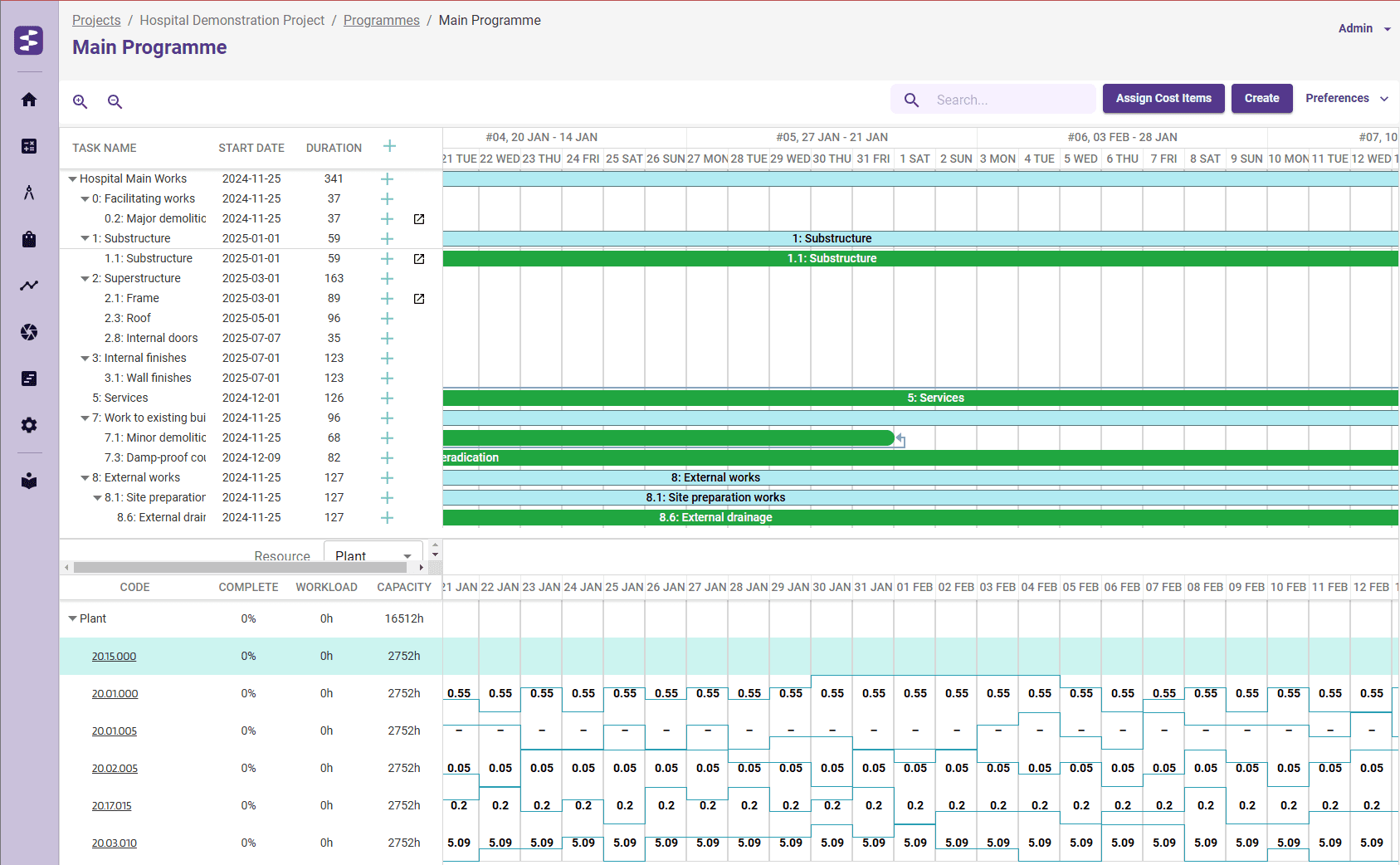The height and width of the screenshot is (865, 1400).
Task: Click the zoom out magnifier icon
Action: 115,101
